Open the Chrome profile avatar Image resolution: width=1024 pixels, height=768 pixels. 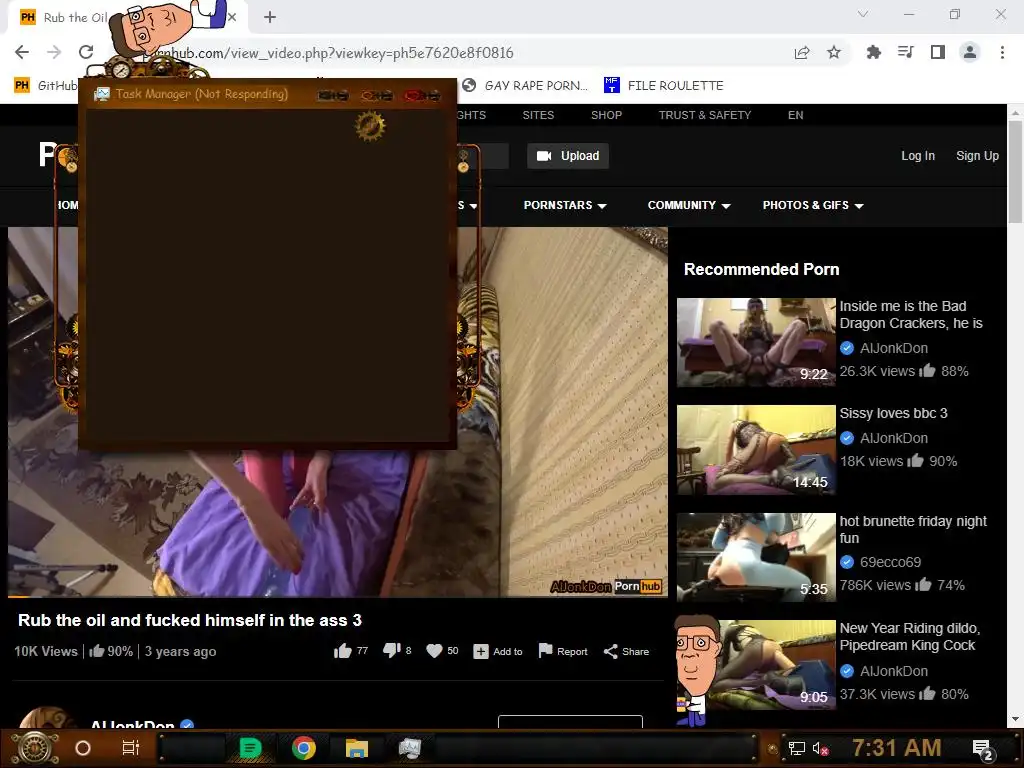(x=970, y=52)
